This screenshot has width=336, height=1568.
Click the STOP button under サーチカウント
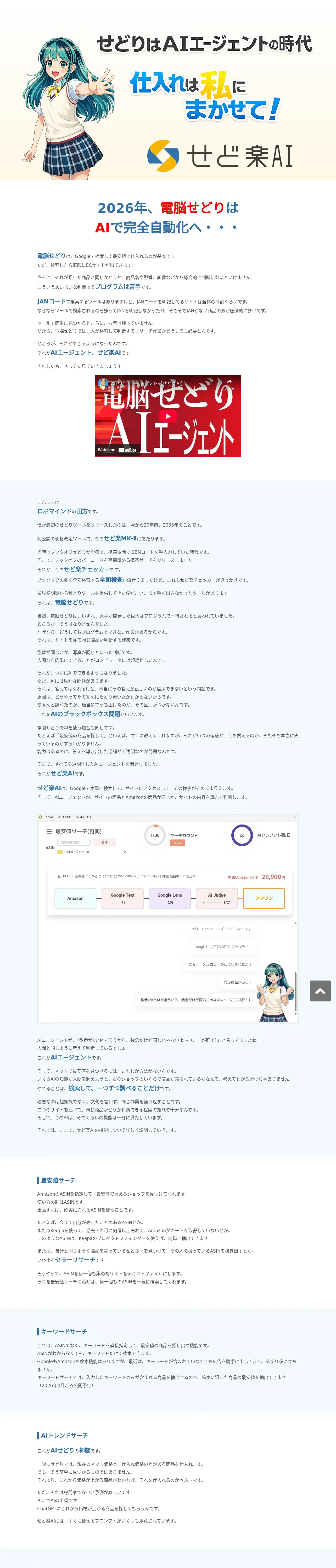tap(177, 843)
